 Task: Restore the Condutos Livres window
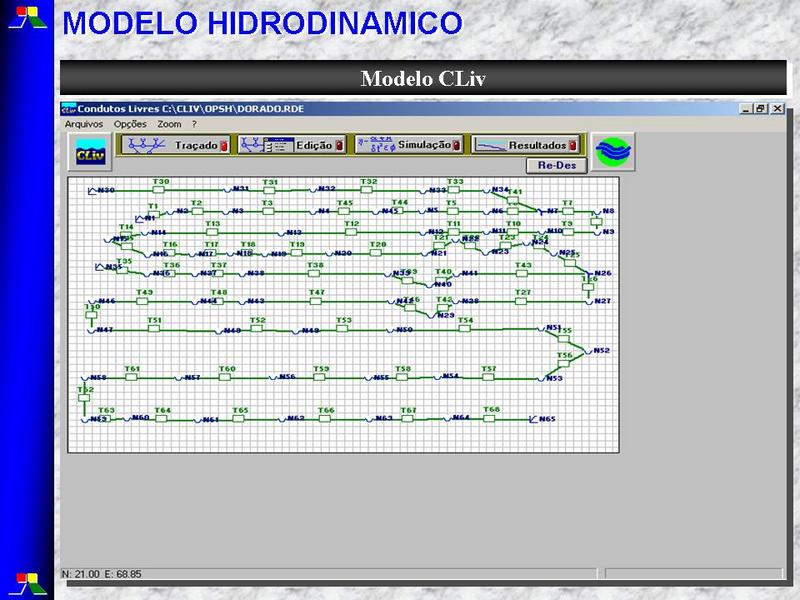pyautogui.click(x=761, y=109)
